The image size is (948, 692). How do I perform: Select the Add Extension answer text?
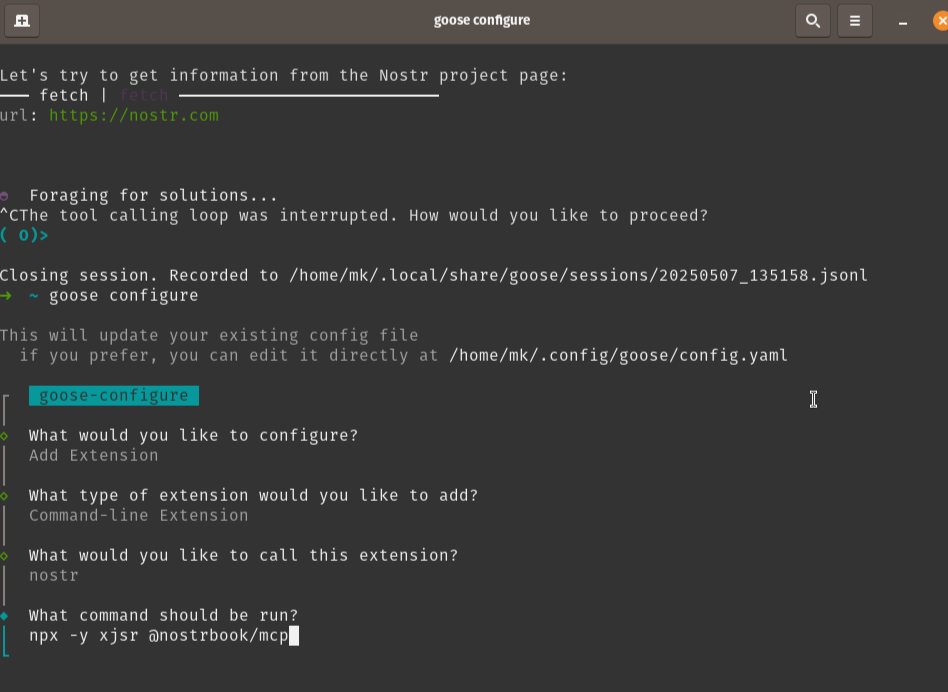92,455
